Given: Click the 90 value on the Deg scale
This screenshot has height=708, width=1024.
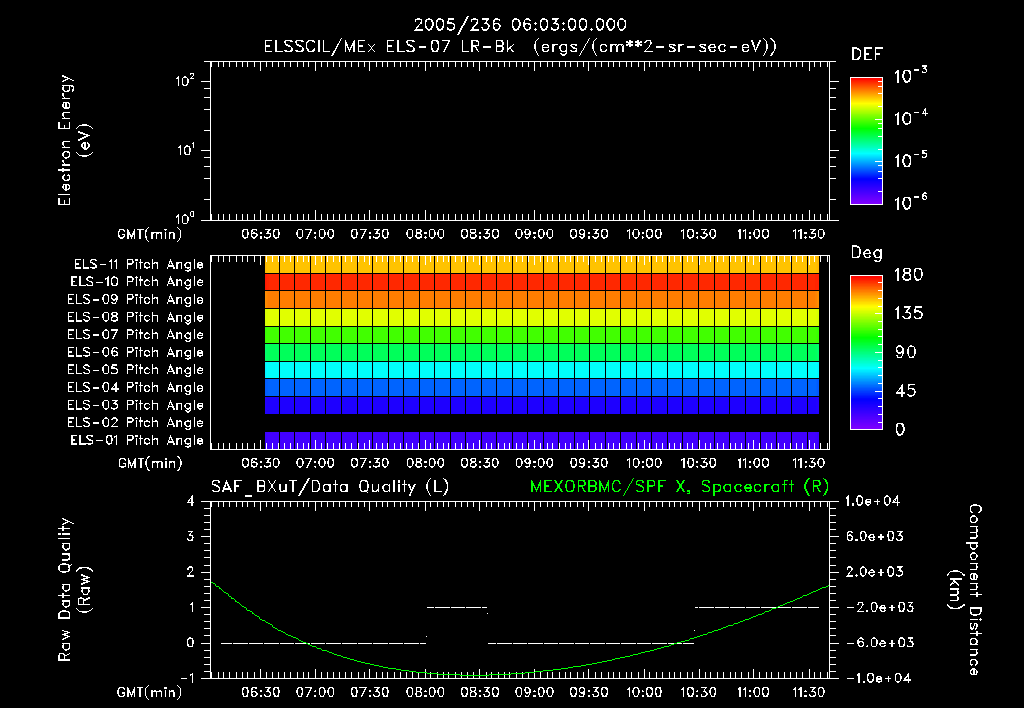Looking at the screenshot, I should [906, 353].
